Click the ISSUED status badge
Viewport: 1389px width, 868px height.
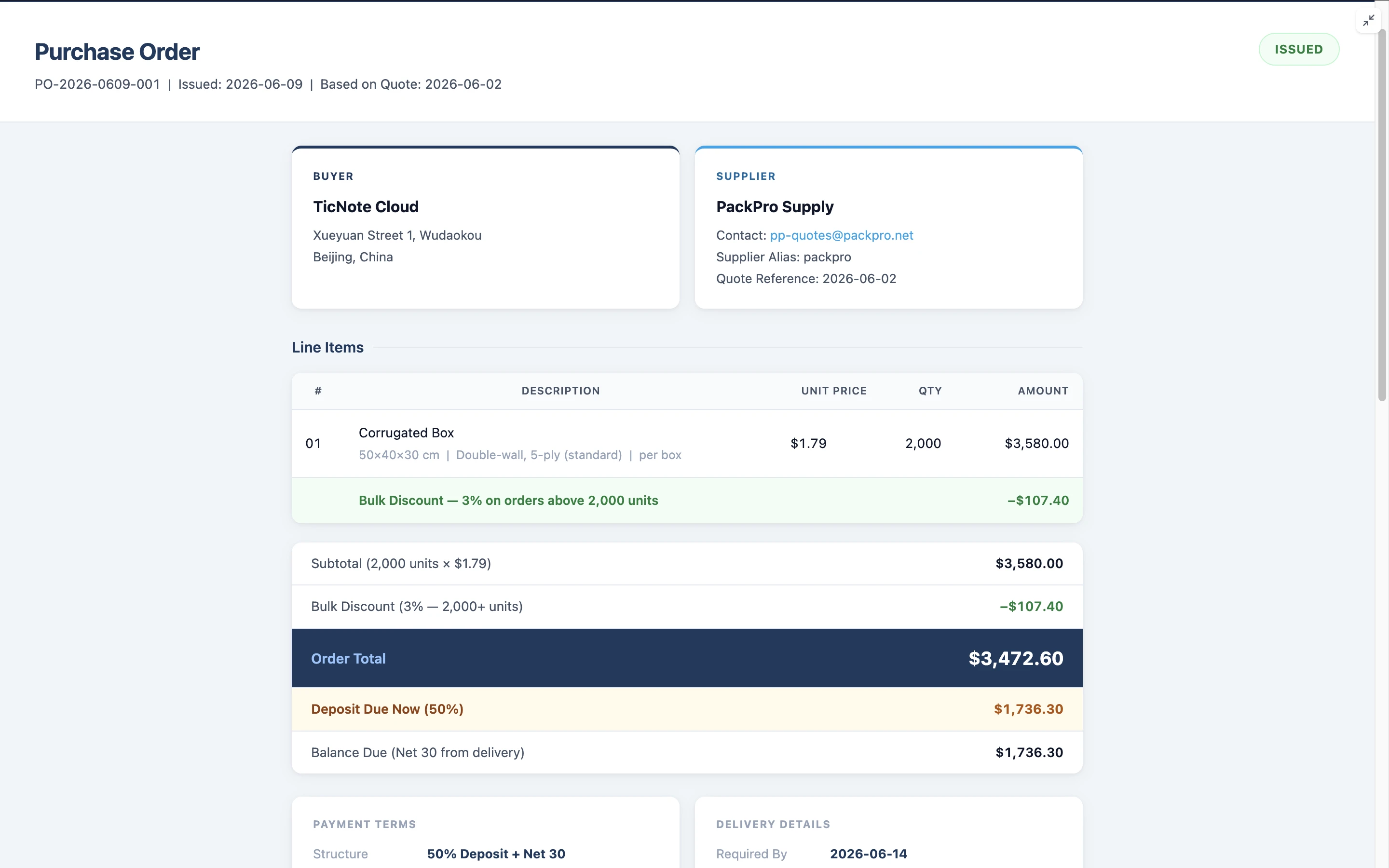(x=1298, y=49)
